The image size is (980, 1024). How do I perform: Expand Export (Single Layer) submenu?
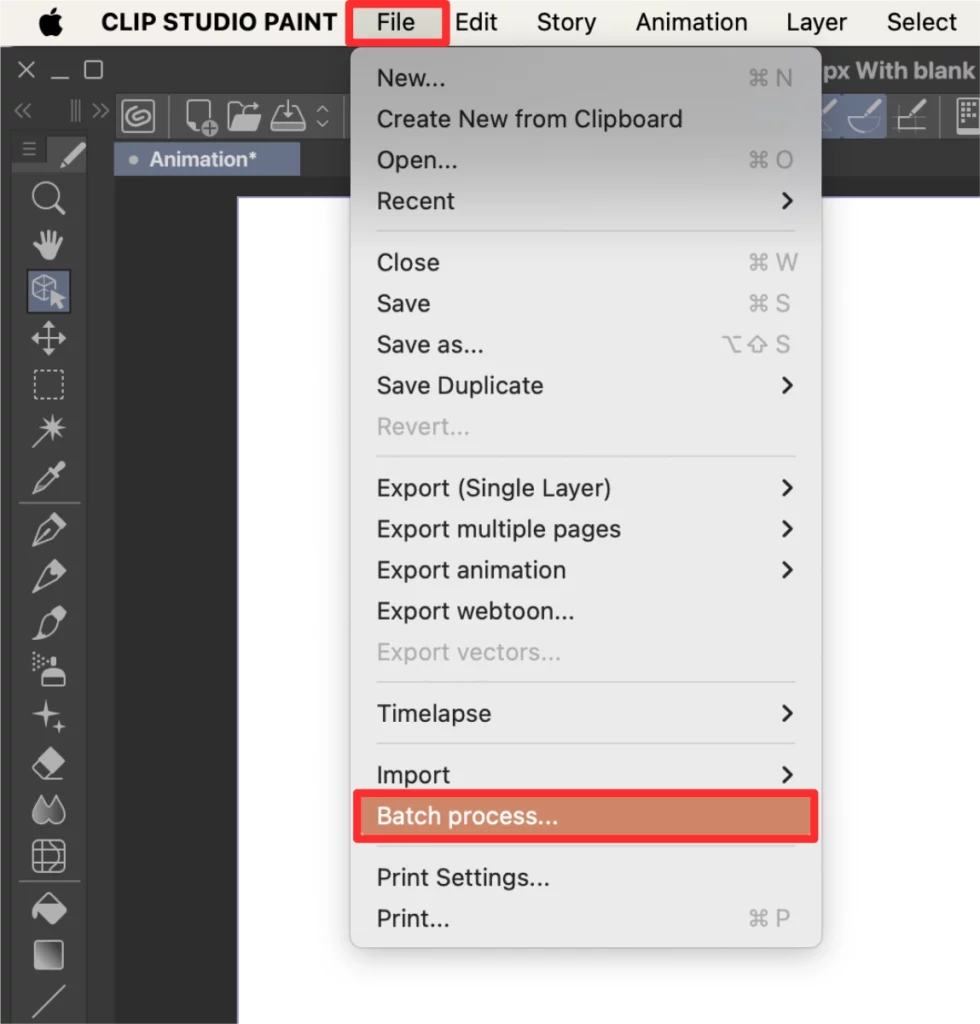[x=586, y=488]
